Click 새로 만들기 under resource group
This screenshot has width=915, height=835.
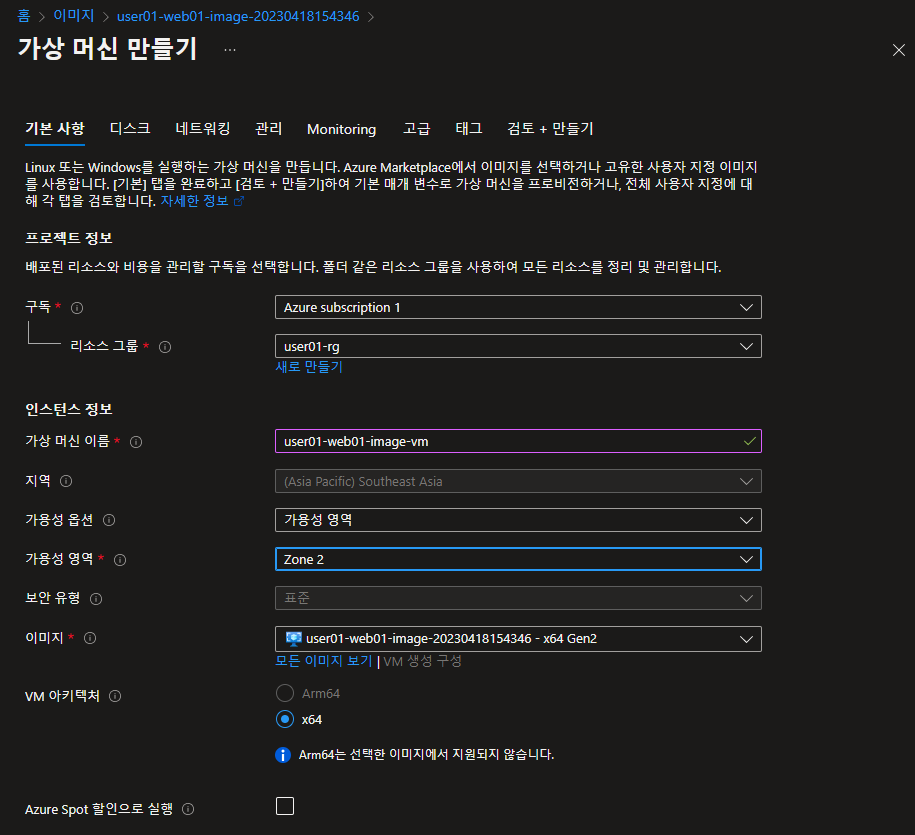click(309, 367)
